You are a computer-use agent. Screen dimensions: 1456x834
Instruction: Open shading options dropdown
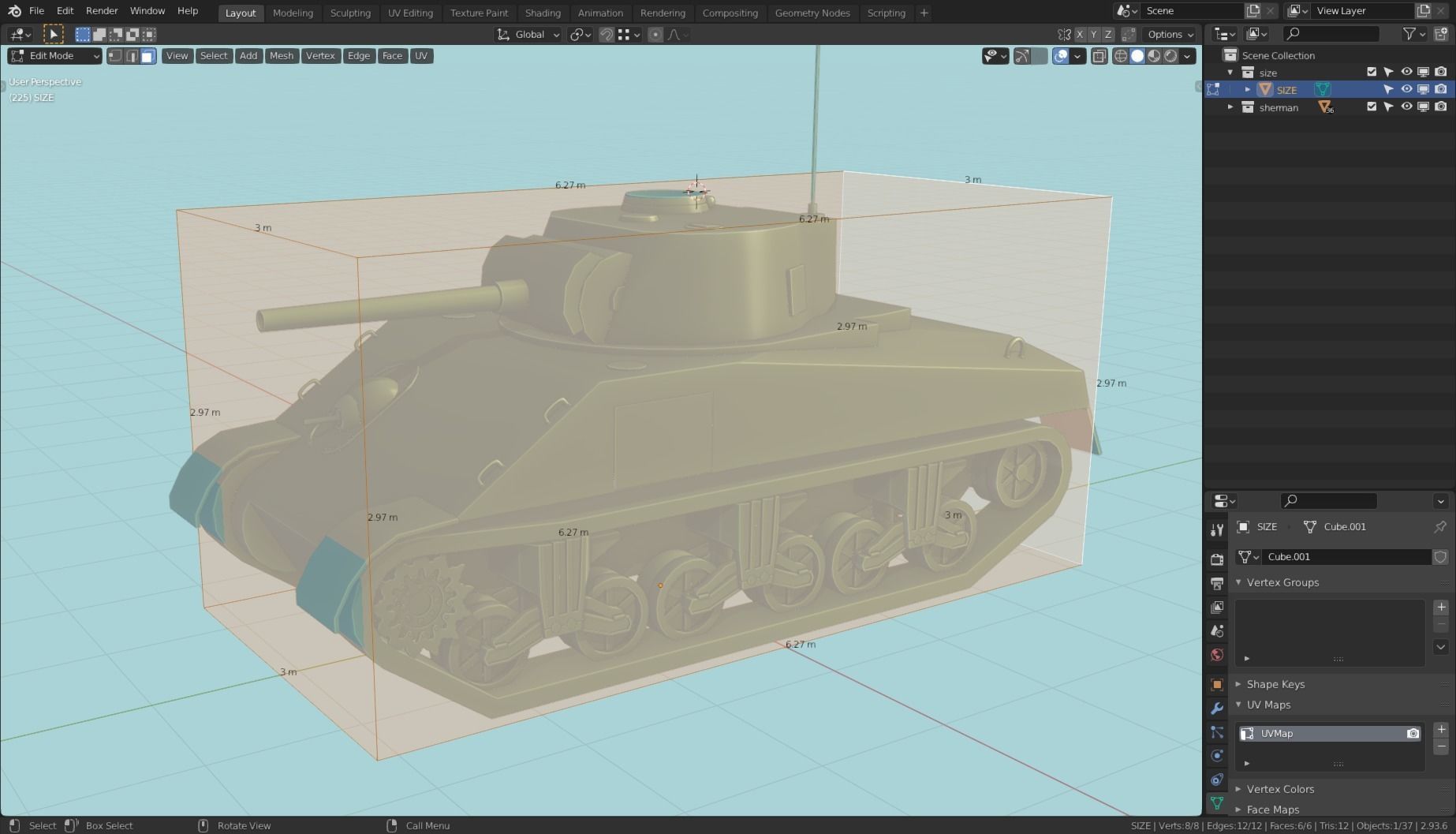(1187, 56)
